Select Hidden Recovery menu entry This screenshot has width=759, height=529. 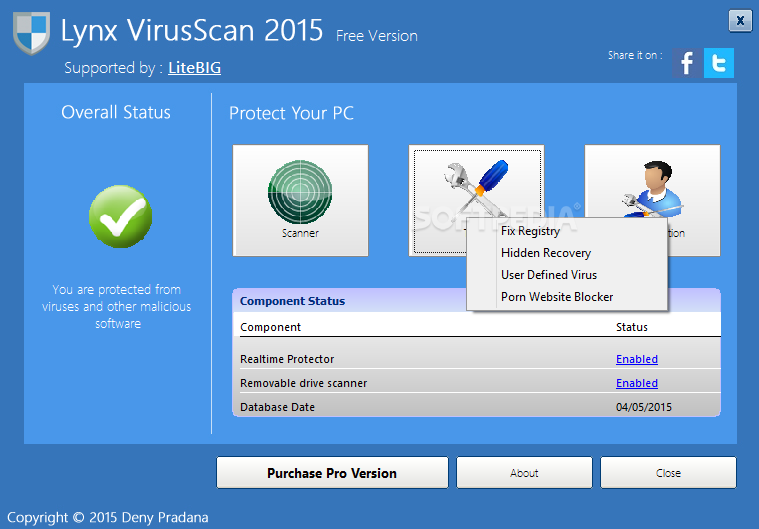(567, 253)
